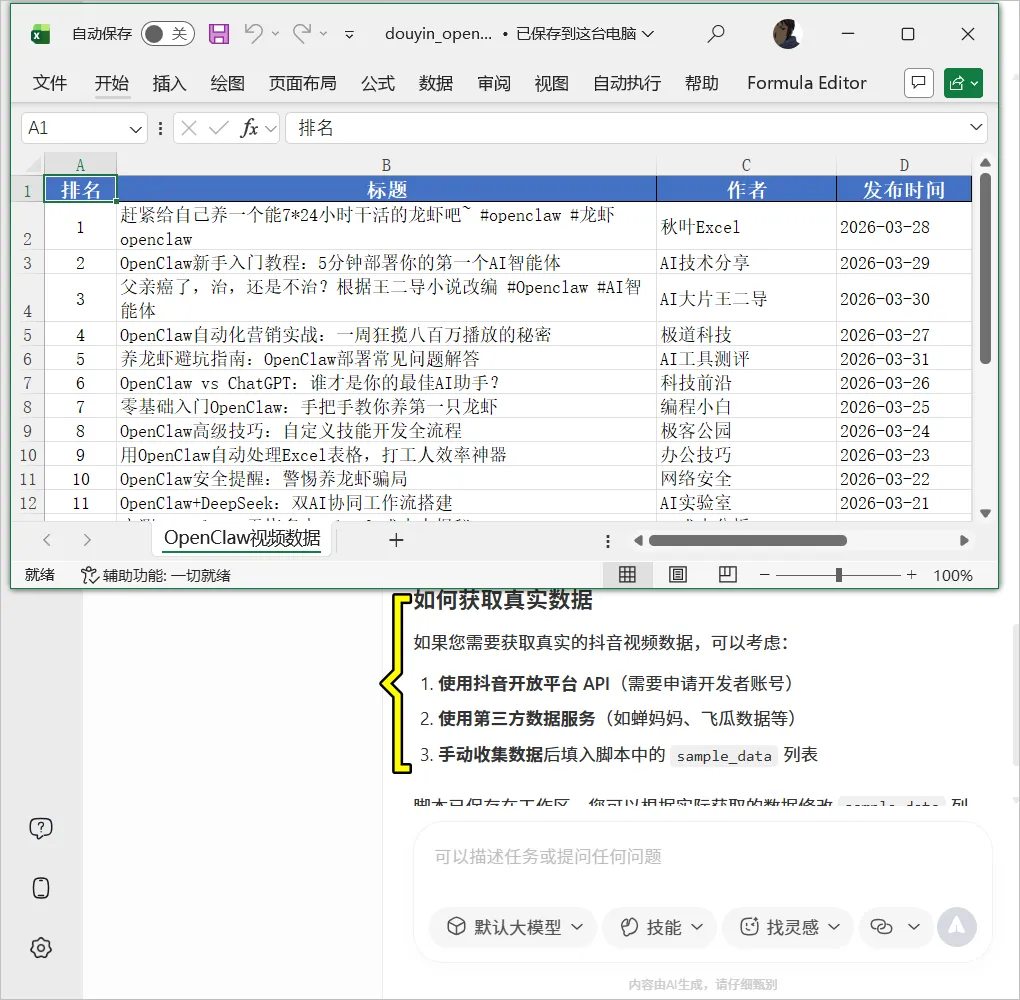Click the phone device icon in sidebar
The image size is (1020, 1000).
point(41,888)
